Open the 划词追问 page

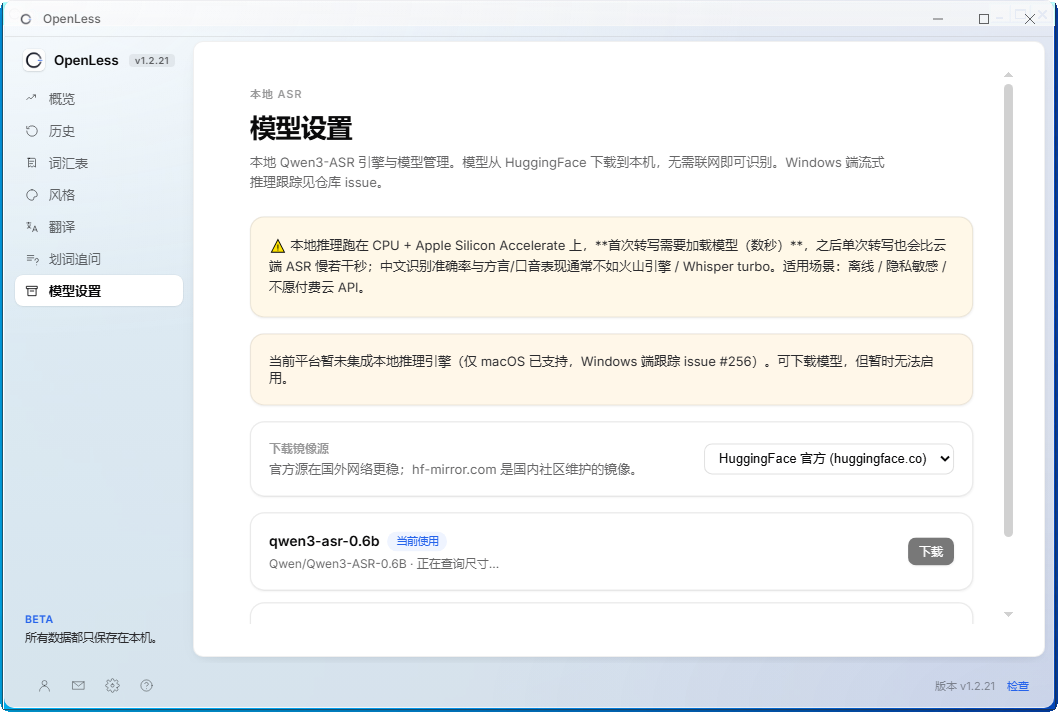pyautogui.click(x=99, y=259)
